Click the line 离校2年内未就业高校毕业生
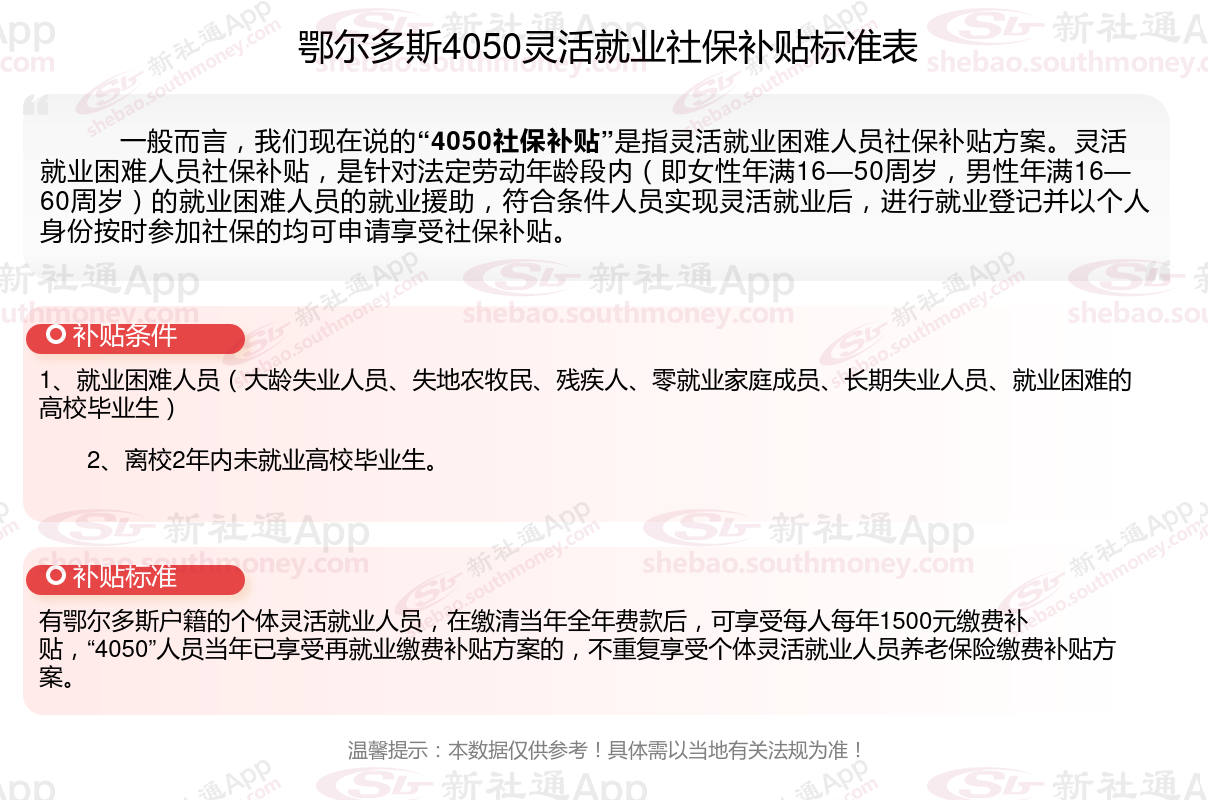The height and width of the screenshot is (800, 1208). click(262, 461)
